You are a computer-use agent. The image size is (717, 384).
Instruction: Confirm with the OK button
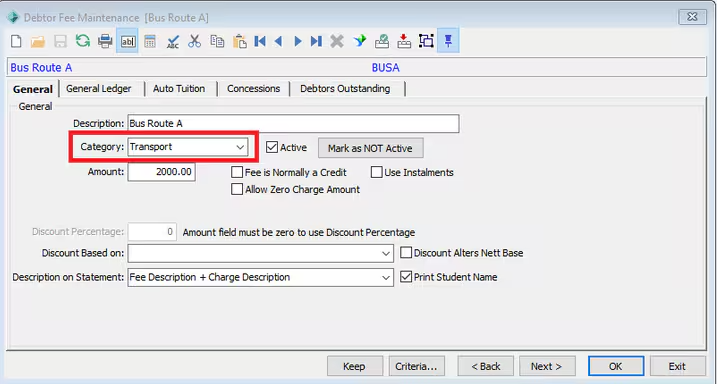click(x=615, y=366)
